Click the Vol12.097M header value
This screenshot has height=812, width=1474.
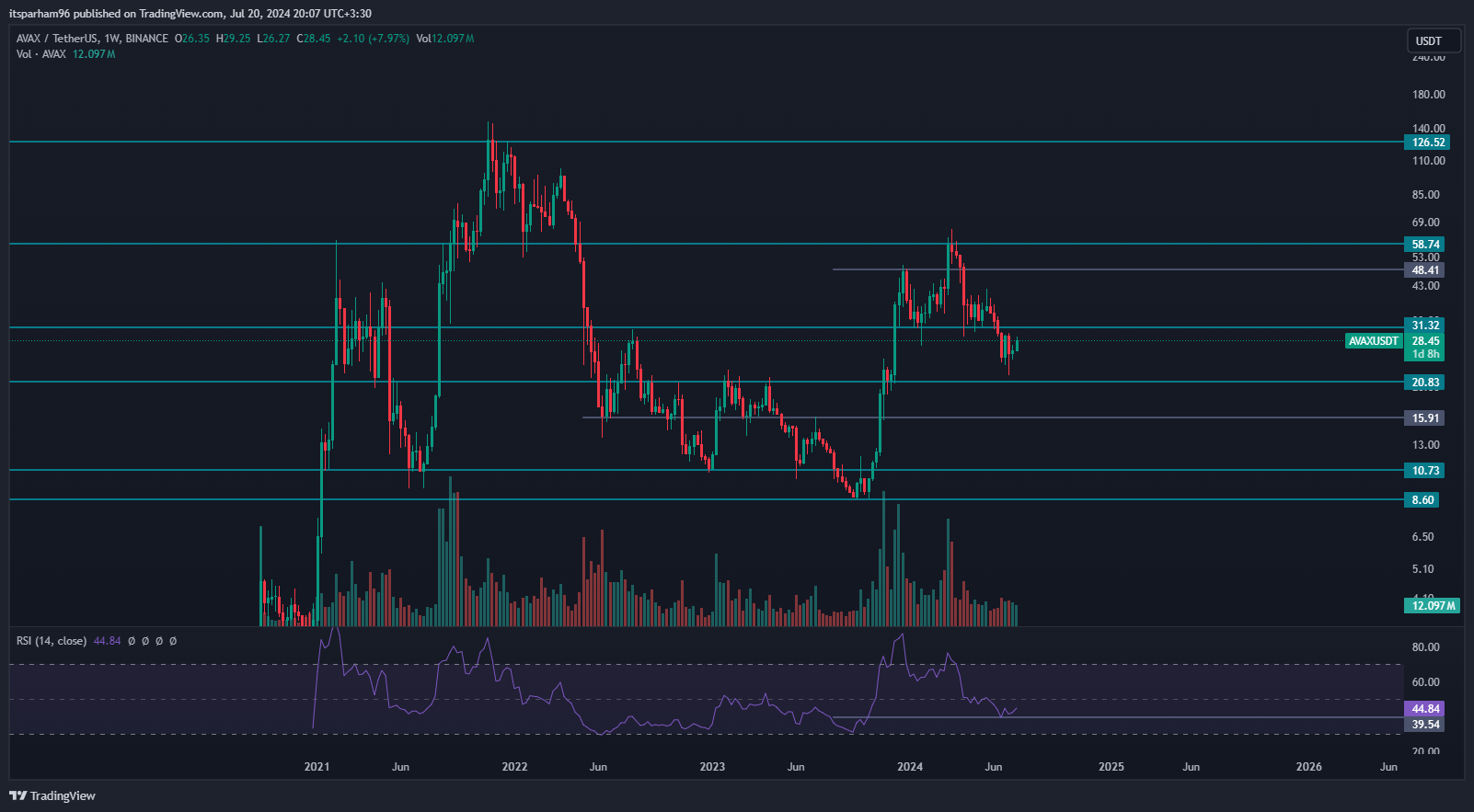(x=445, y=39)
